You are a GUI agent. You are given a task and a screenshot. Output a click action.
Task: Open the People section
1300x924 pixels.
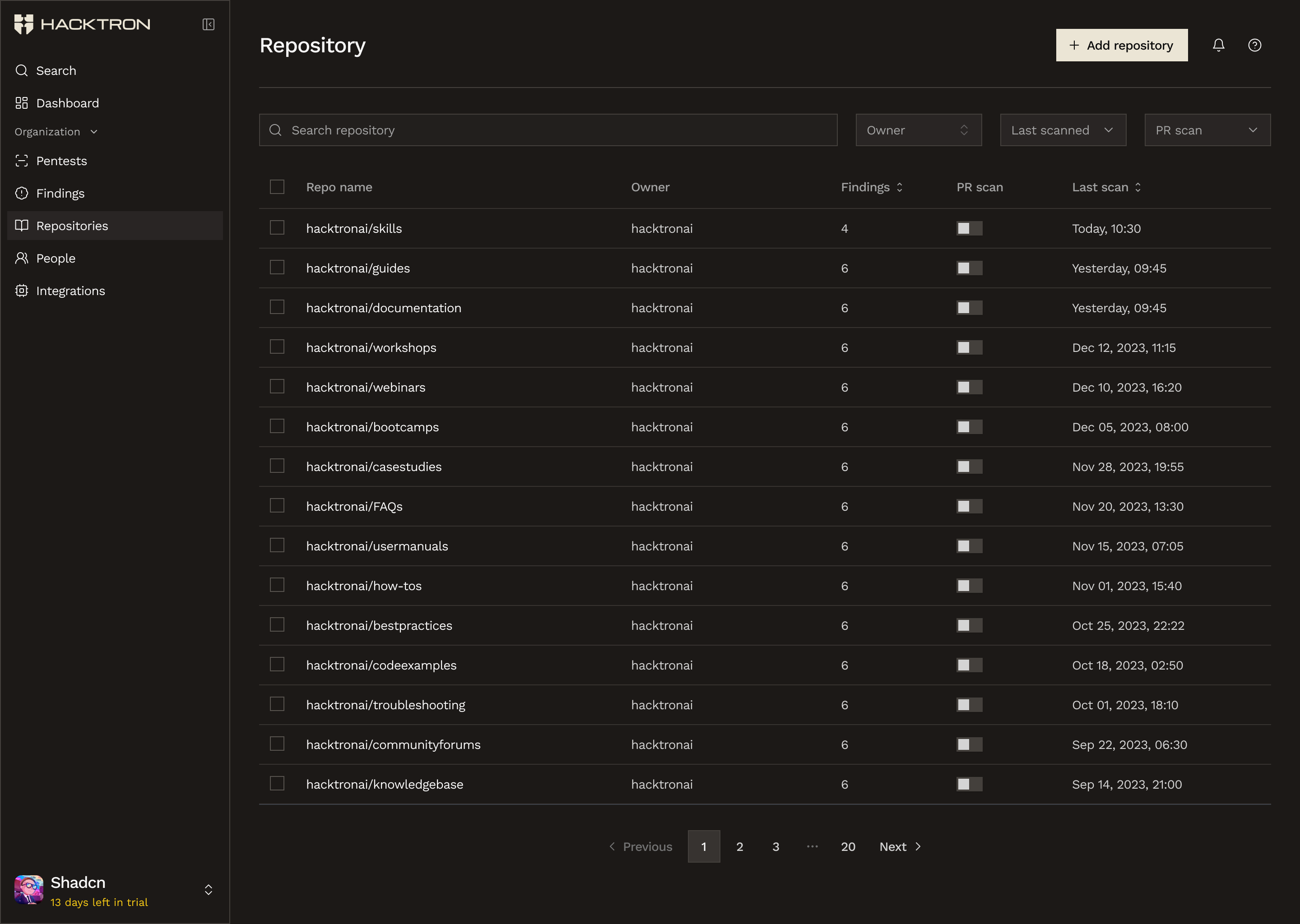click(55, 258)
